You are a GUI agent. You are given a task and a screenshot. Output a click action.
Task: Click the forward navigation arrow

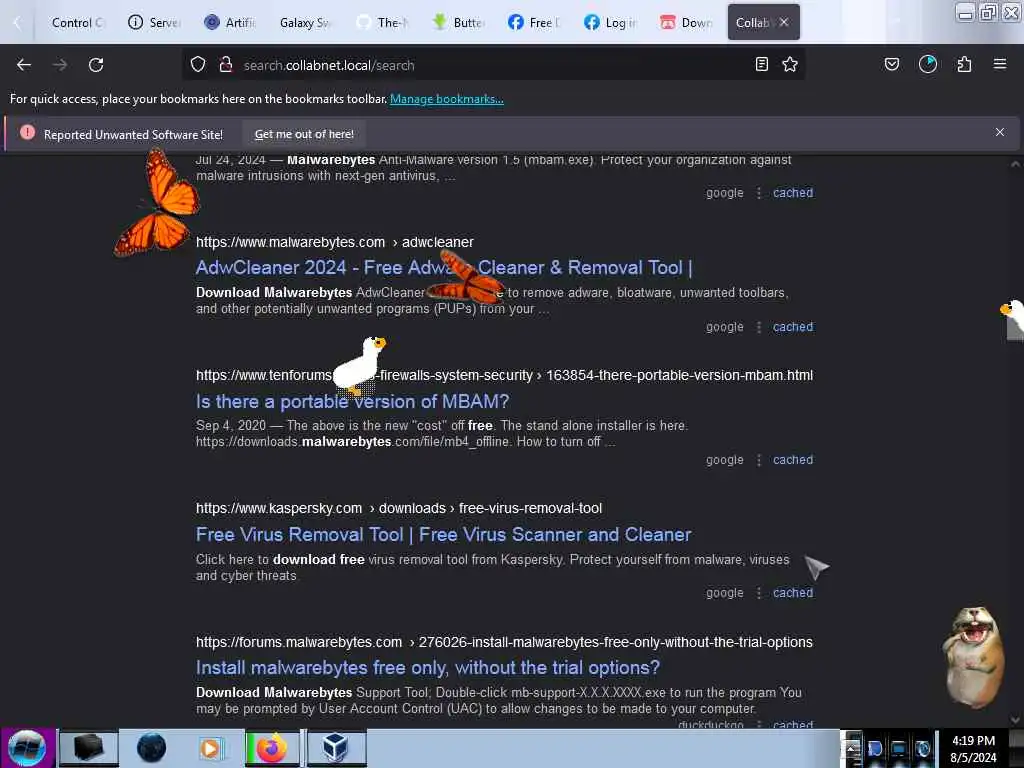(59, 65)
